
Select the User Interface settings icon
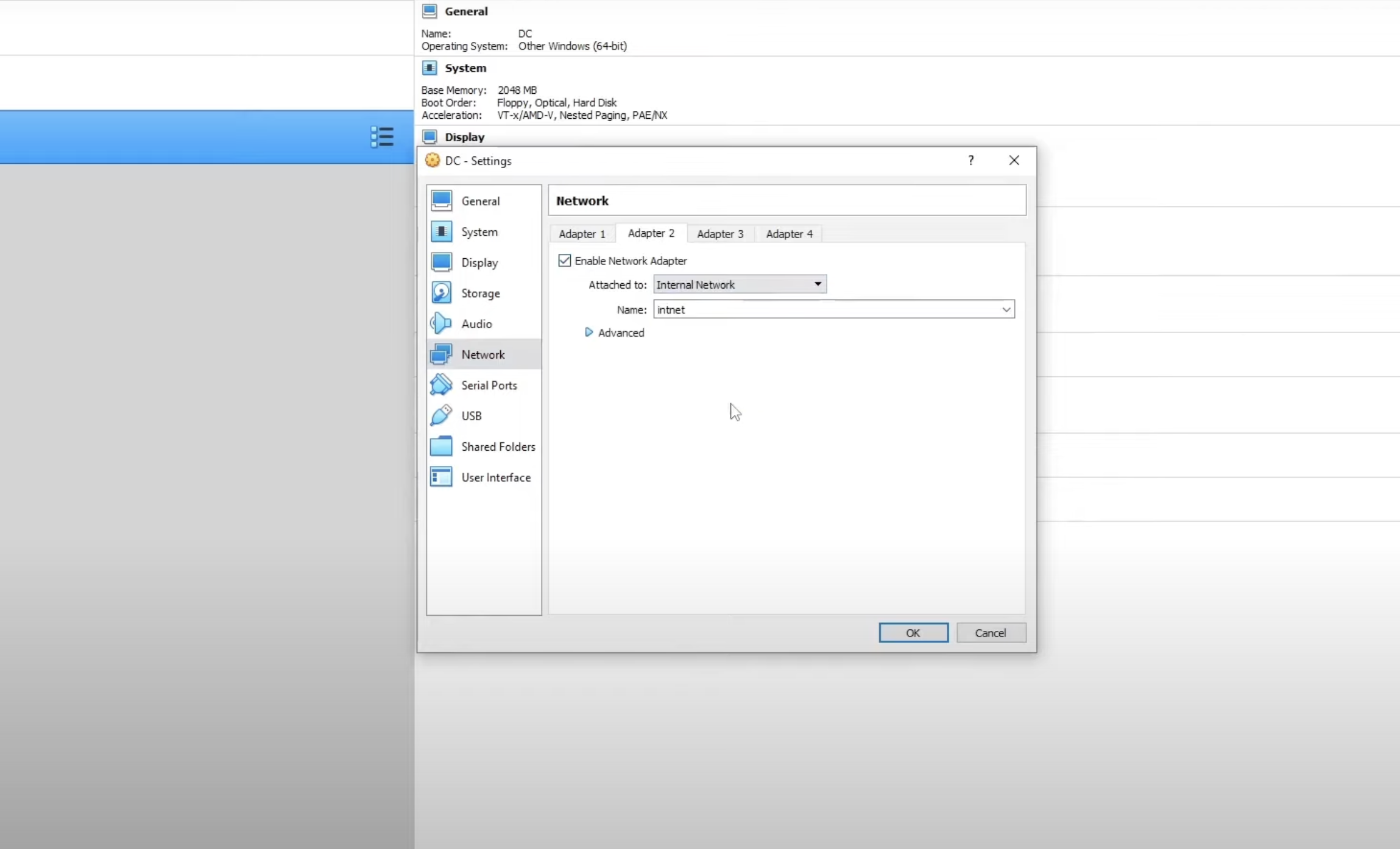click(441, 477)
